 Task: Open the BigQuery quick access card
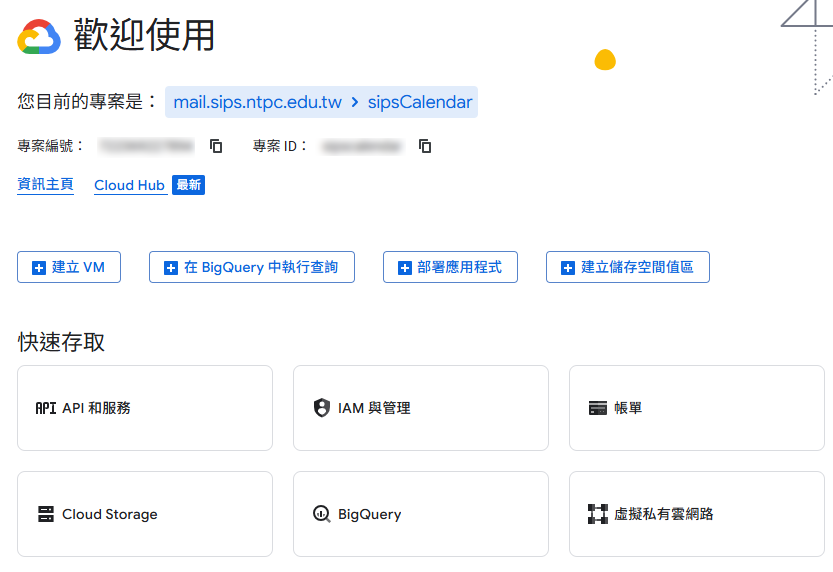point(421,514)
